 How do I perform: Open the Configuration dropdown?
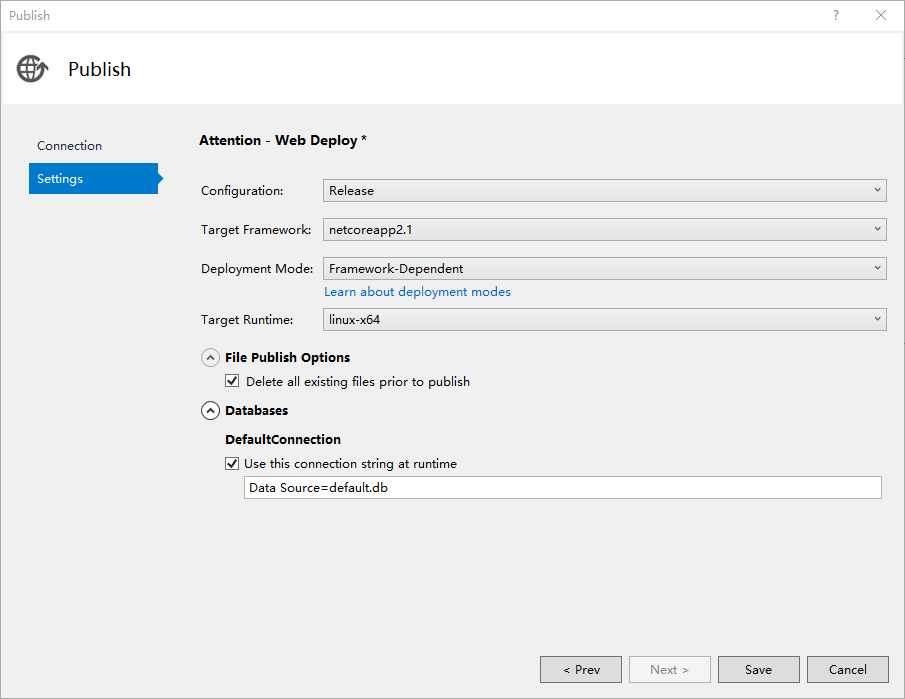point(604,190)
